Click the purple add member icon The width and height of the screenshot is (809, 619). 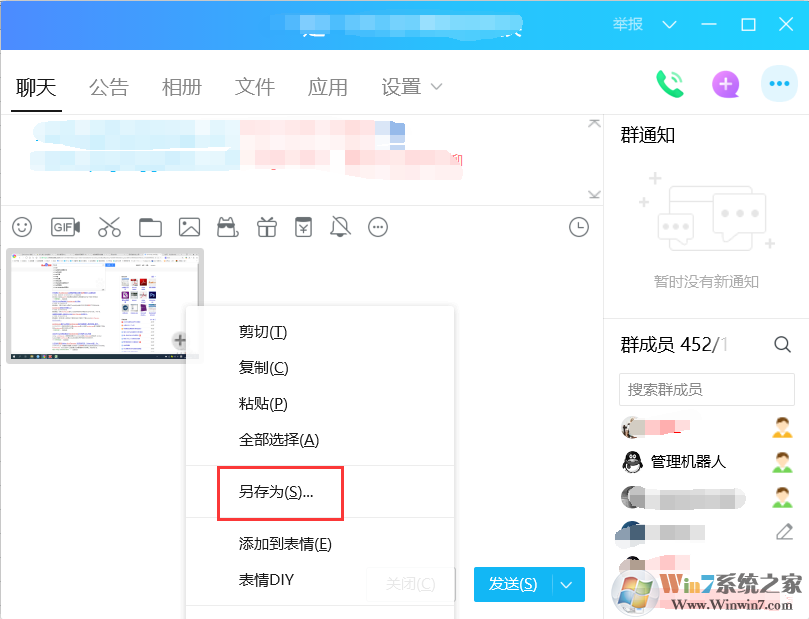[x=725, y=84]
